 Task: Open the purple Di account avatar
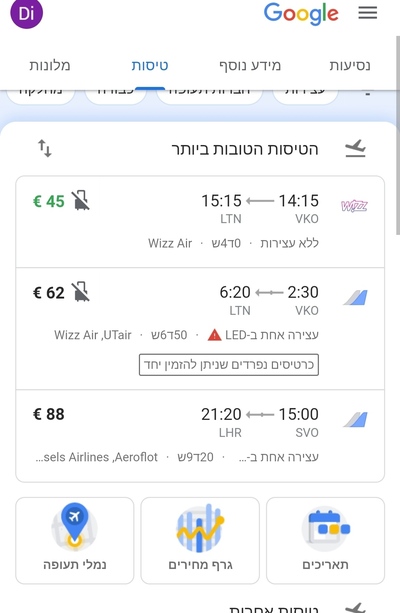(x=26, y=14)
